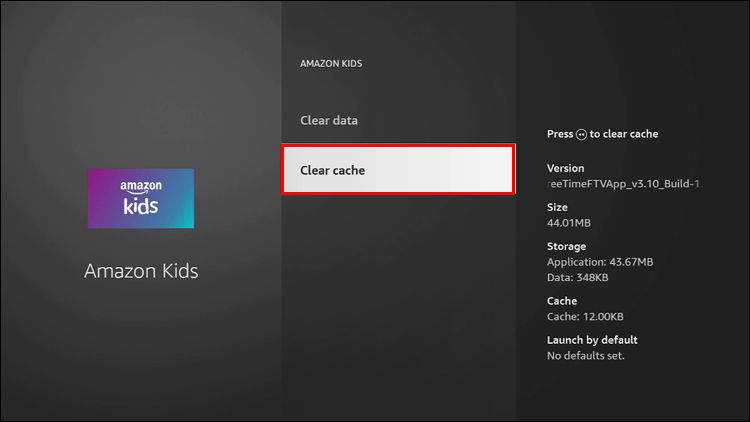Screen dimensions: 750x422
Task: Click the FreeTimeFTVApp version string
Action: [x=625, y=184]
